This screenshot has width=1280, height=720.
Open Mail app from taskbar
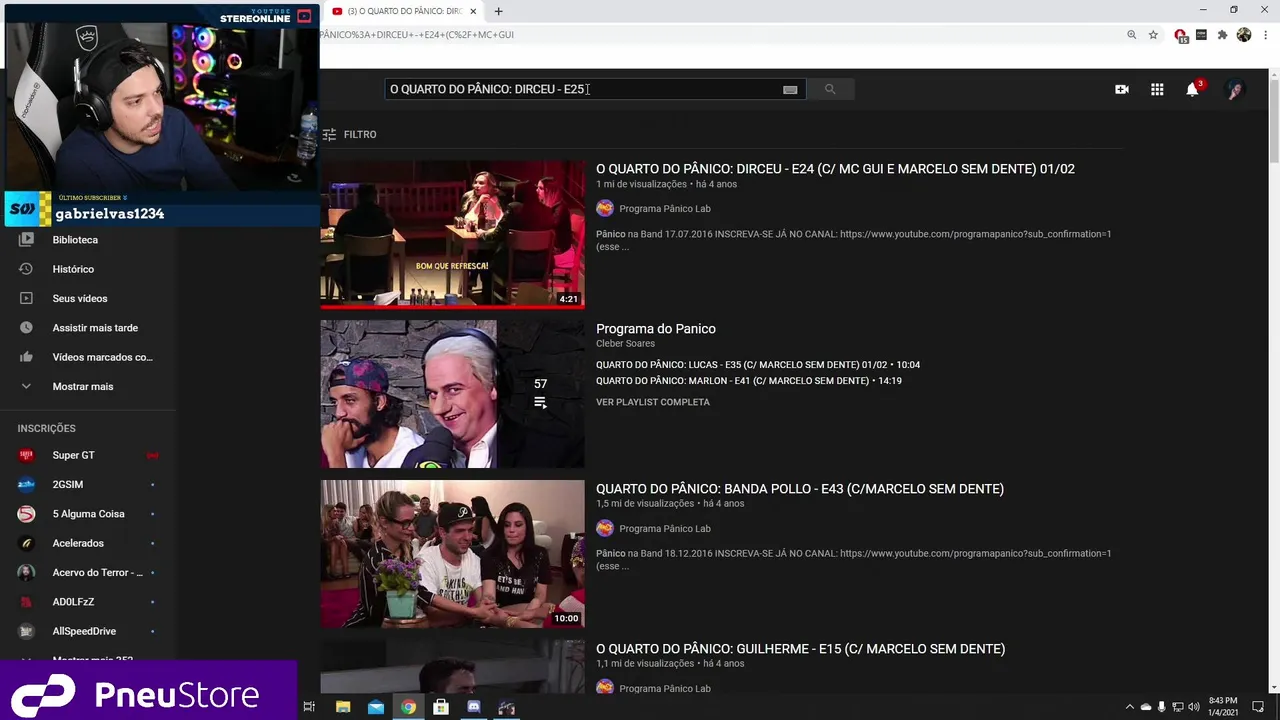[x=376, y=707]
